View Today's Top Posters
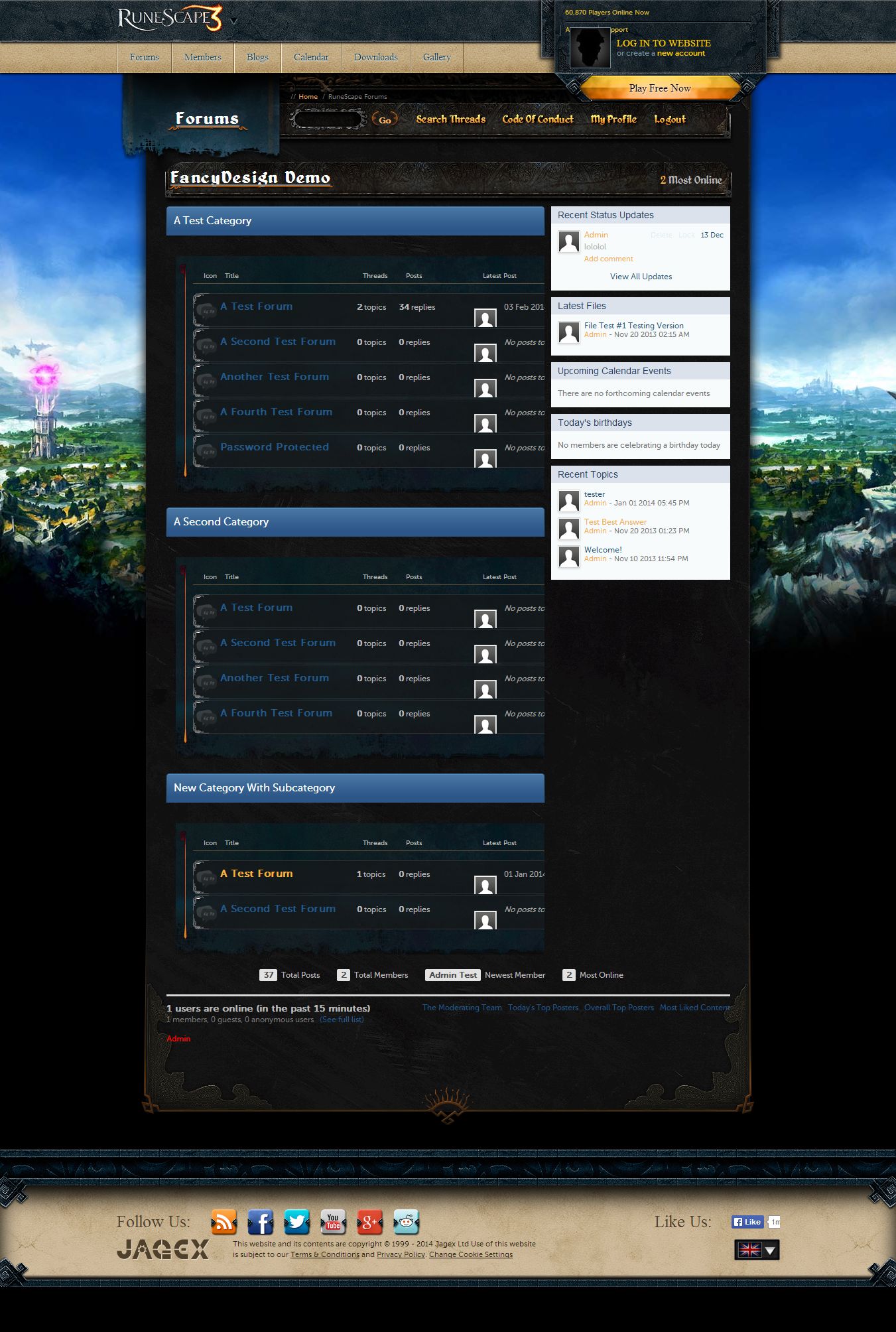 click(543, 1008)
